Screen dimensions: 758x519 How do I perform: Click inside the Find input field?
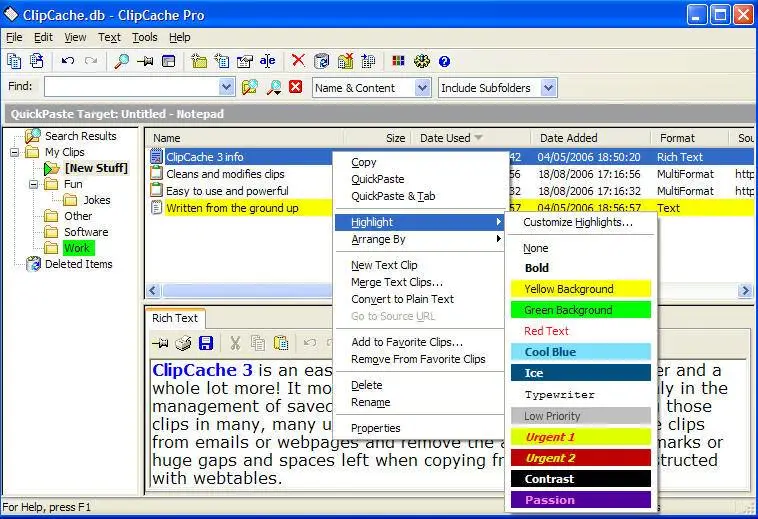pyautogui.click(x=132, y=87)
